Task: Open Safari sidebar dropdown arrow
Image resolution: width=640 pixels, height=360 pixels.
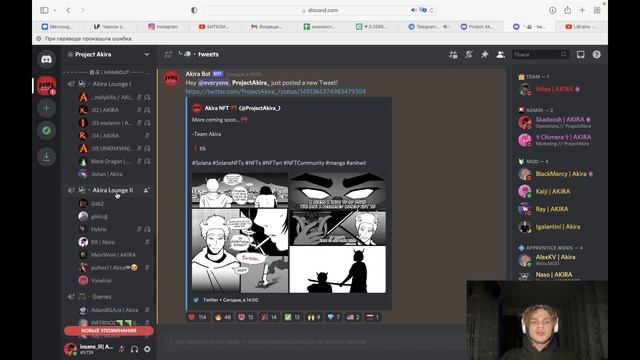Action: click(x=54, y=10)
